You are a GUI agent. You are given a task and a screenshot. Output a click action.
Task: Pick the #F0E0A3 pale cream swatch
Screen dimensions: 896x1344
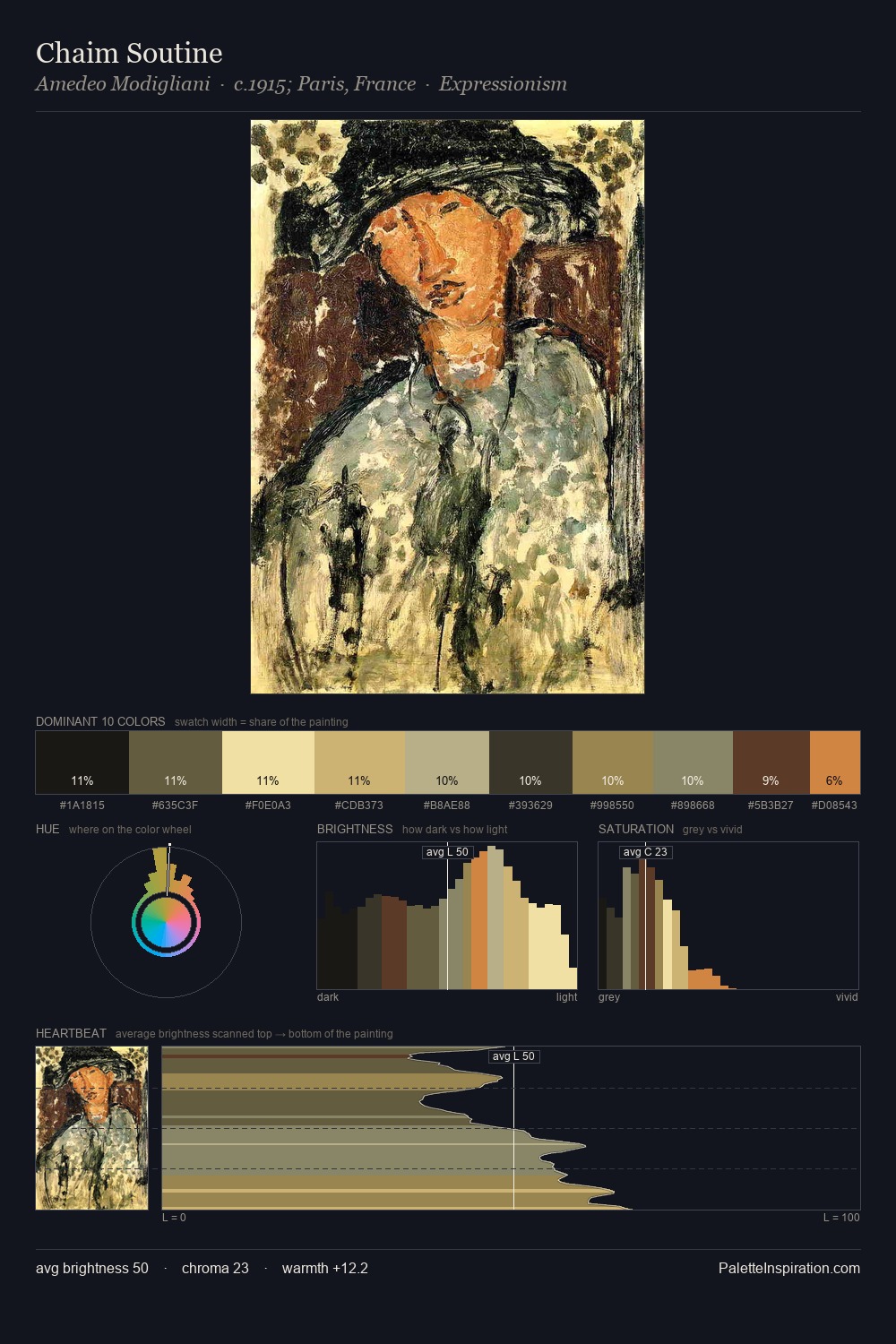pyautogui.click(x=268, y=762)
